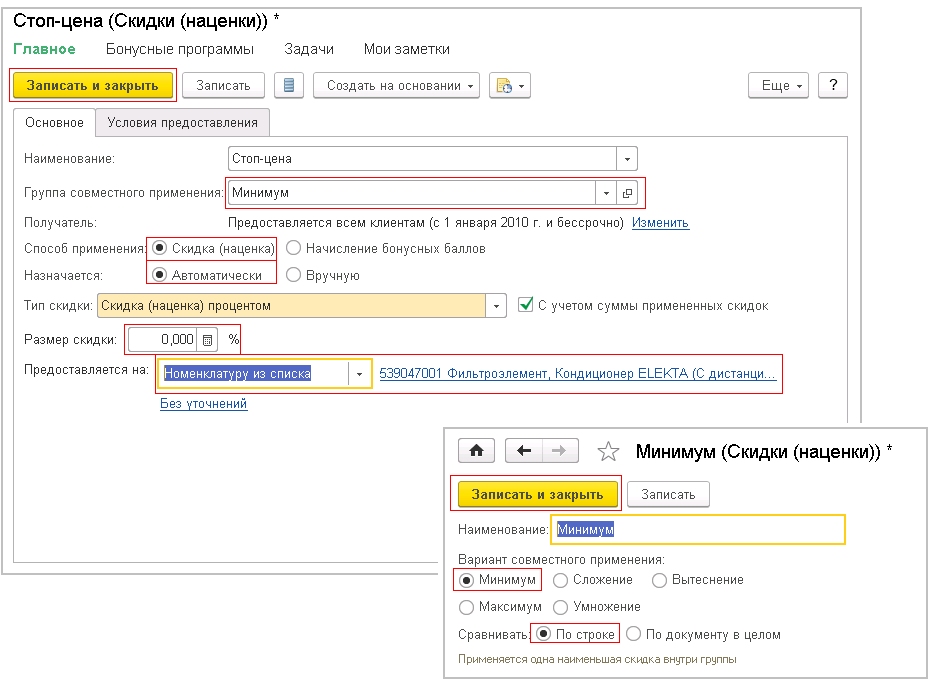Open the Главное section

pyautogui.click(x=45, y=49)
